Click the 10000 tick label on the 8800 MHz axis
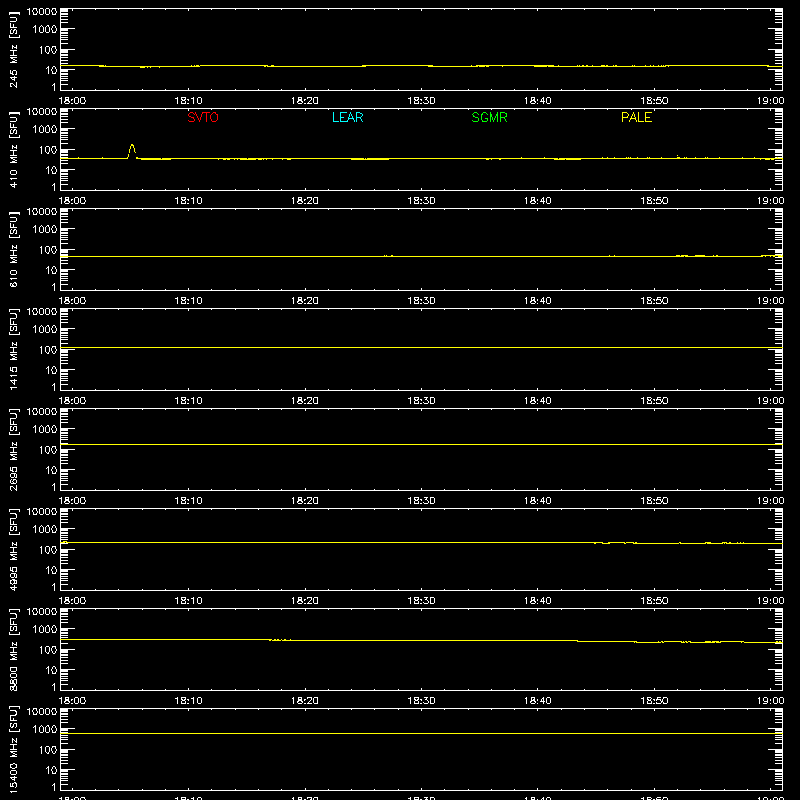800x800 pixels. (42, 612)
